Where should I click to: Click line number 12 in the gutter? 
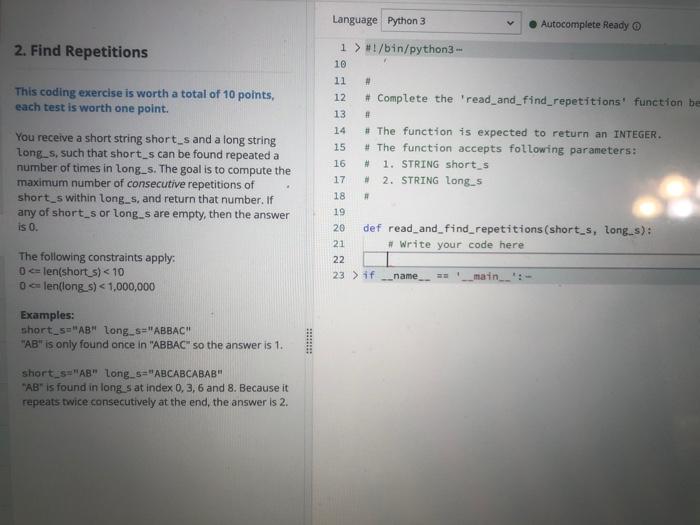coord(340,97)
